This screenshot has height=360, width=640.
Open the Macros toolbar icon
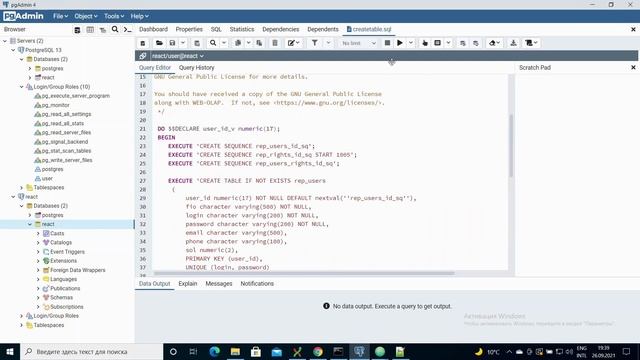(531, 43)
